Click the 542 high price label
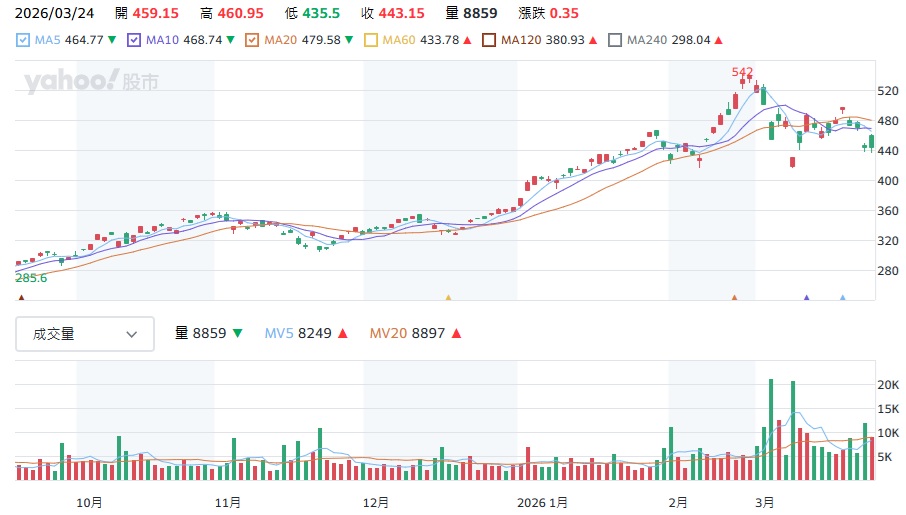Viewport: 906px width, 515px height. coord(742,72)
